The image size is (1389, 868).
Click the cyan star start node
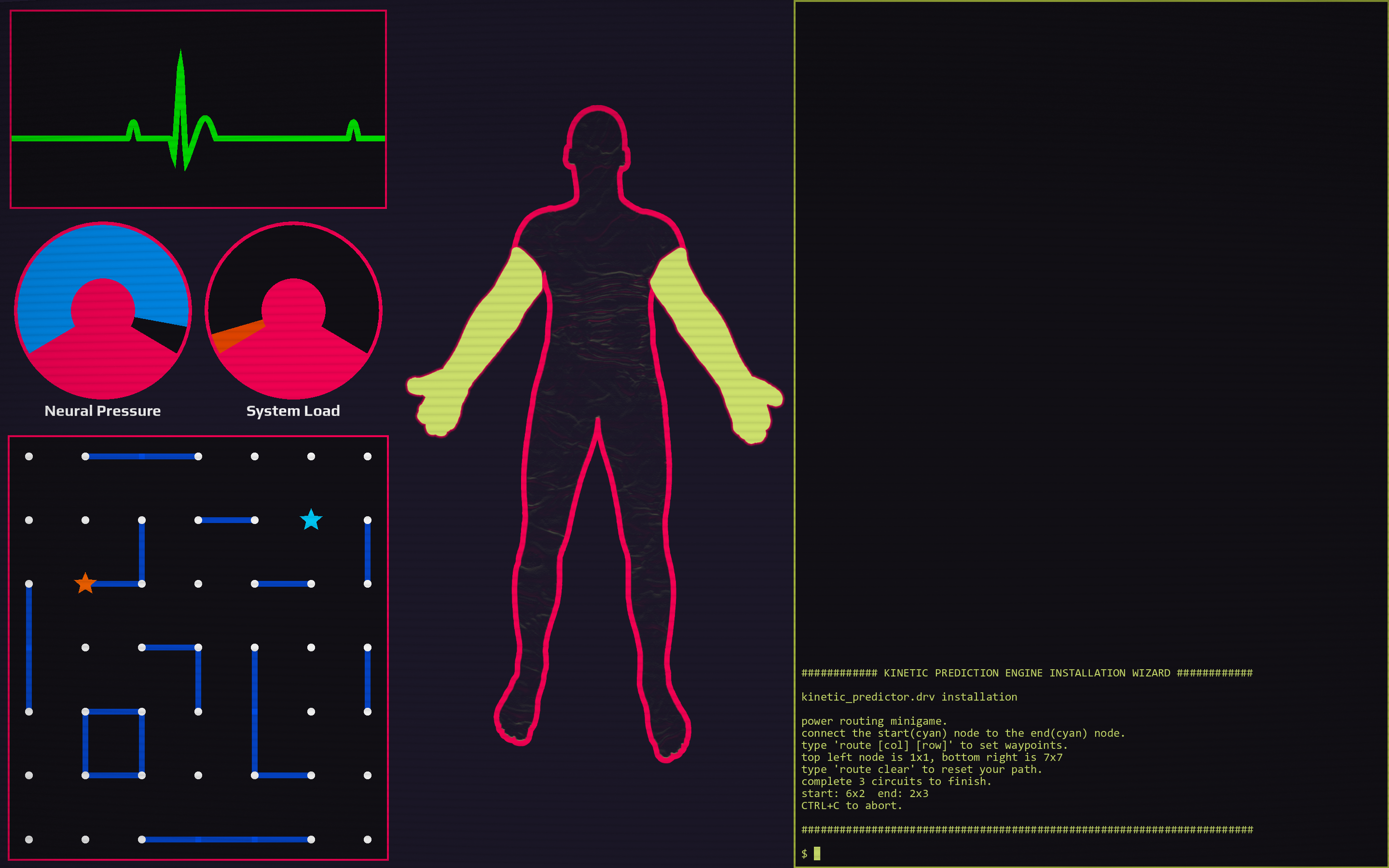click(311, 520)
